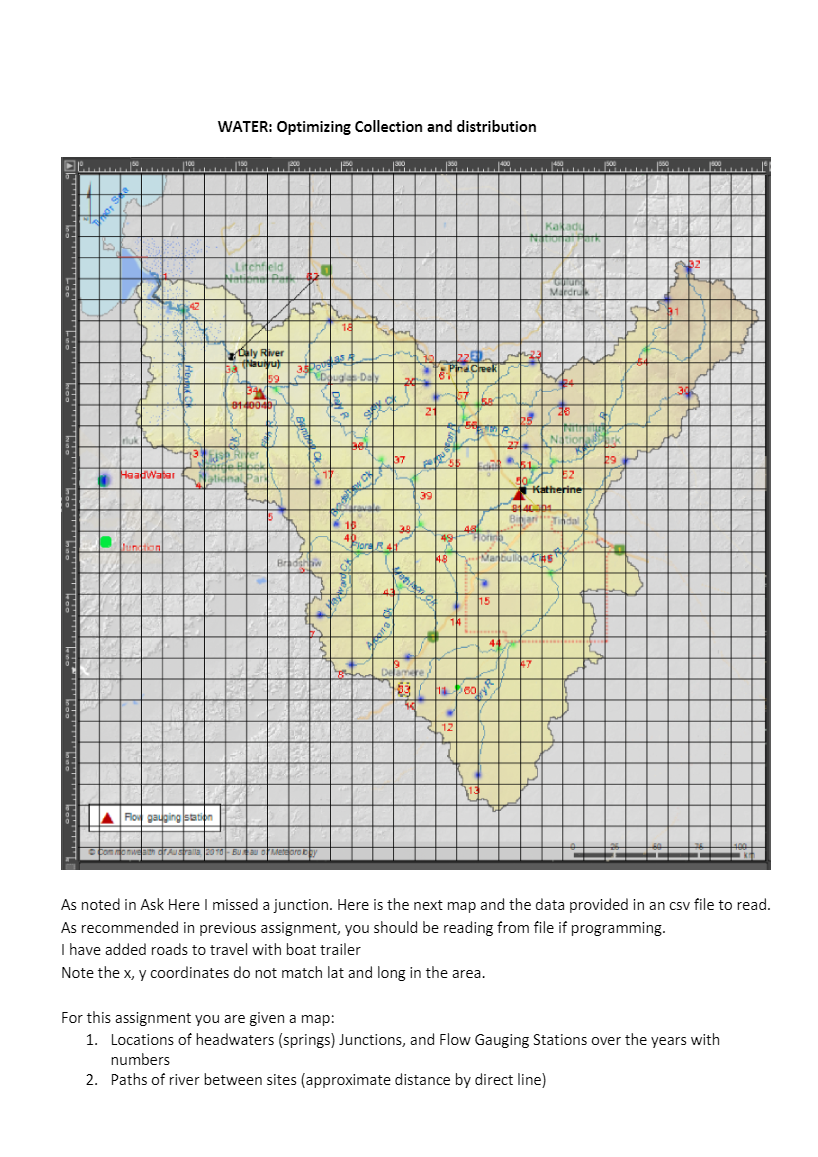Click the 'Kakadu National Park' map label

click(x=565, y=232)
